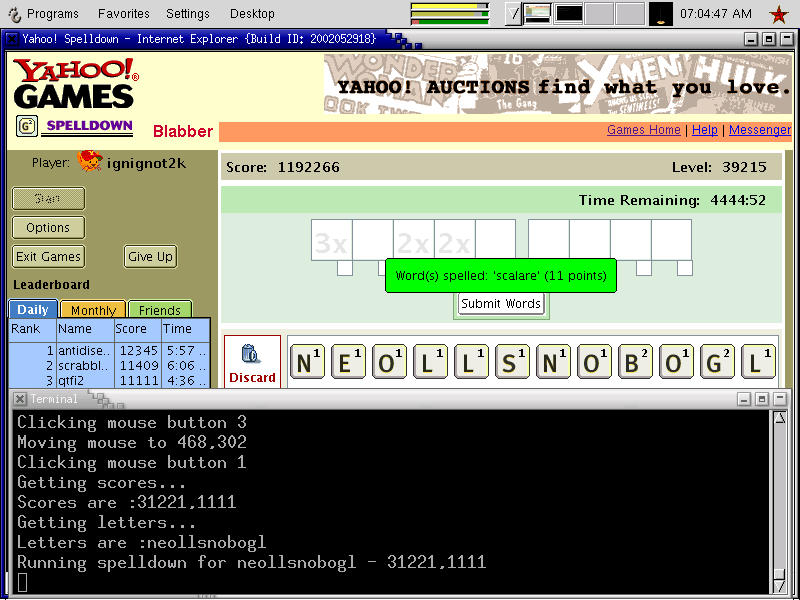Select the O tile between N and B
Viewport: 800px width, 600px height.
(x=594, y=361)
